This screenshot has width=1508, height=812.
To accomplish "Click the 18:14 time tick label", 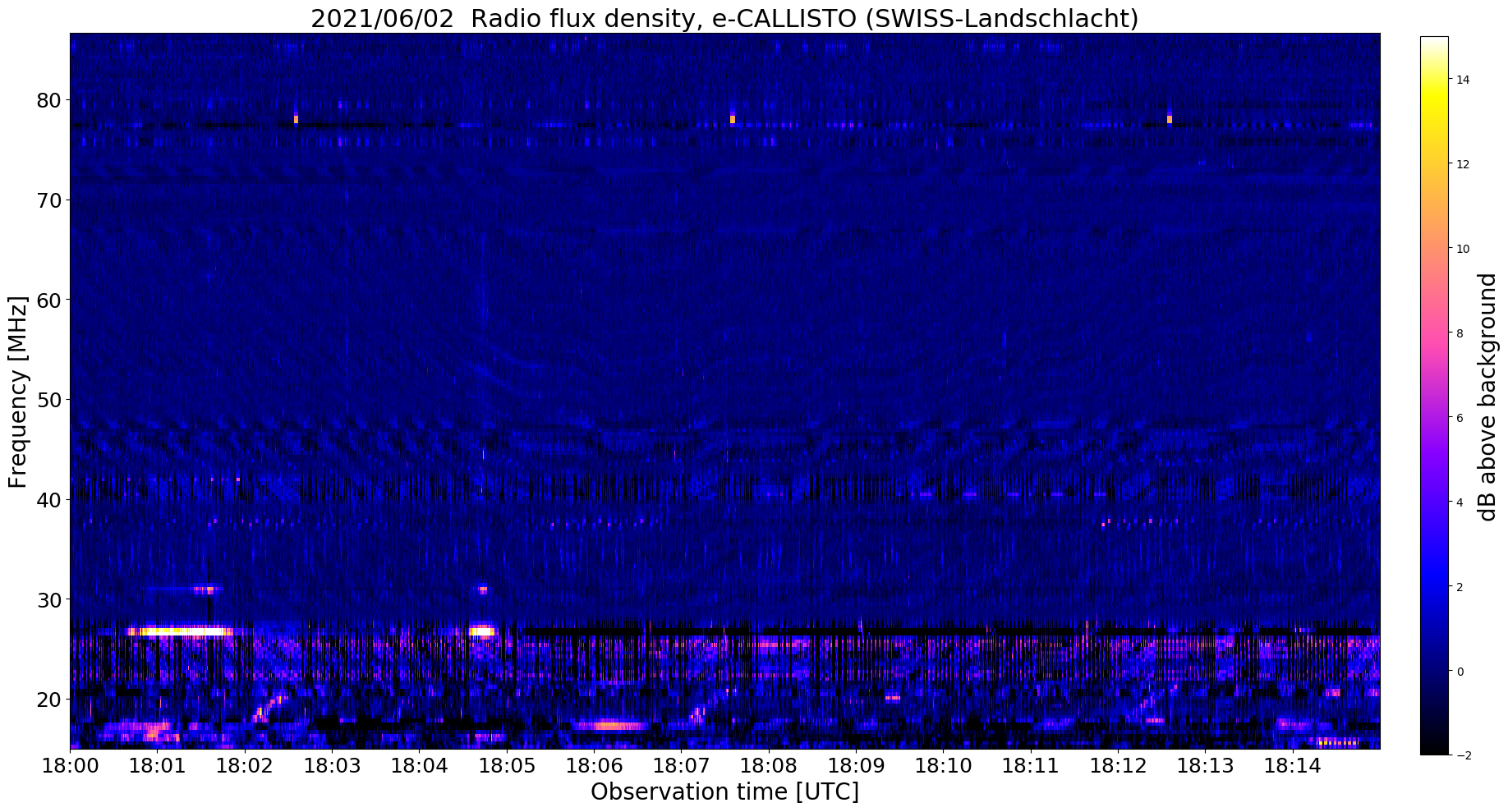I will pos(1293,766).
